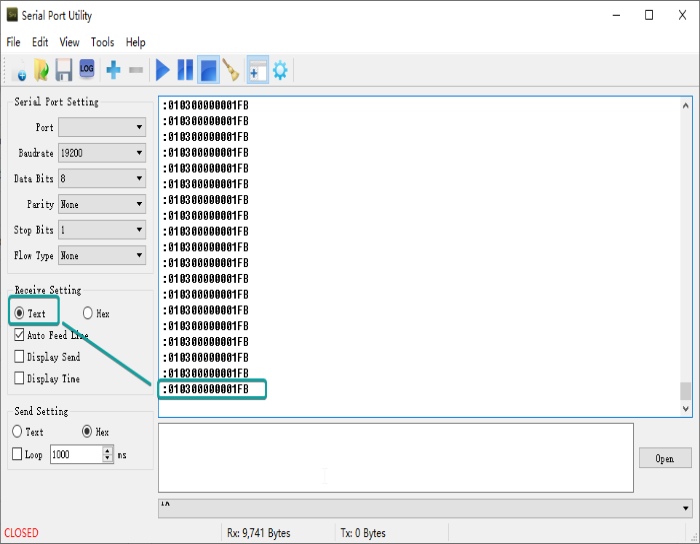Select Text radio under Send Setting
Screen dimensions: 700x544
point(18,432)
